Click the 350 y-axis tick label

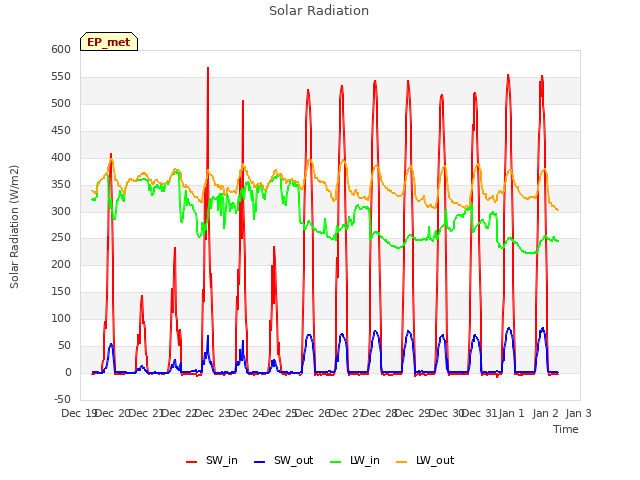click(x=61, y=184)
